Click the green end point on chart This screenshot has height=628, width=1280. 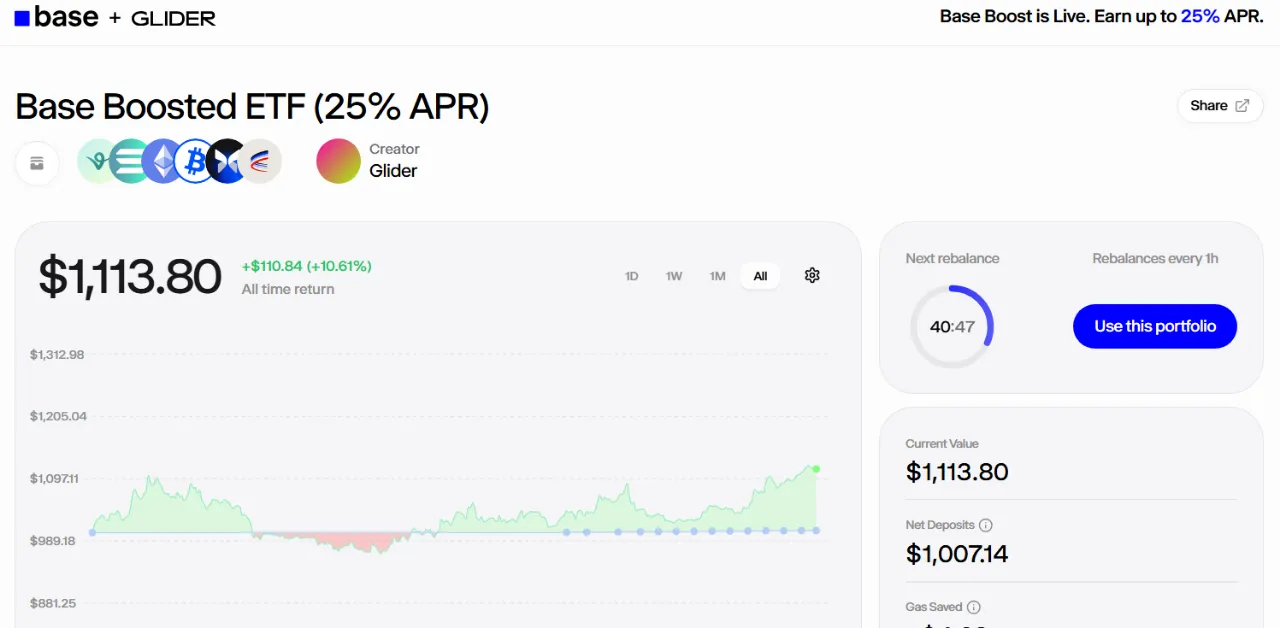[816, 469]
